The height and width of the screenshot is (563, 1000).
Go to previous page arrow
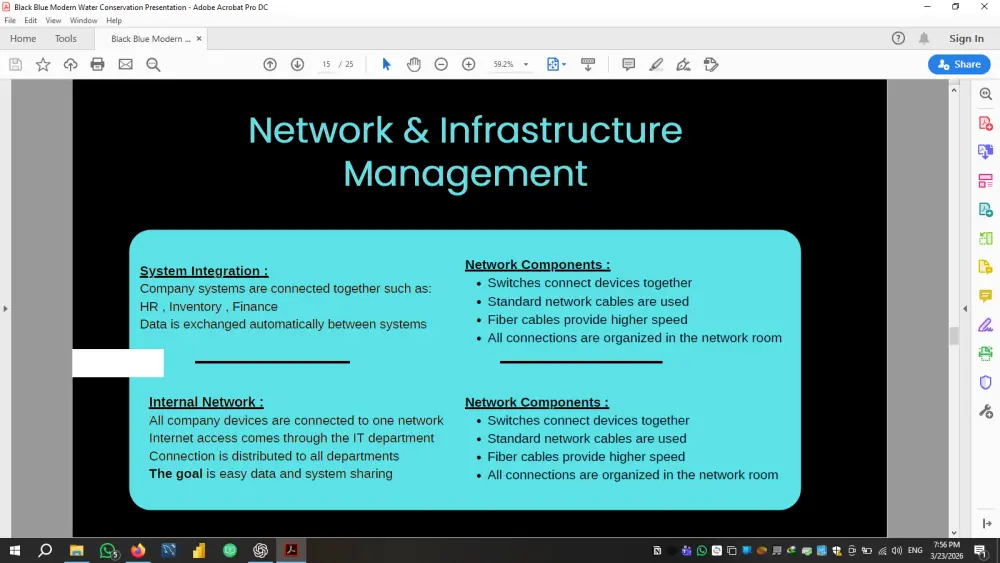270,64
